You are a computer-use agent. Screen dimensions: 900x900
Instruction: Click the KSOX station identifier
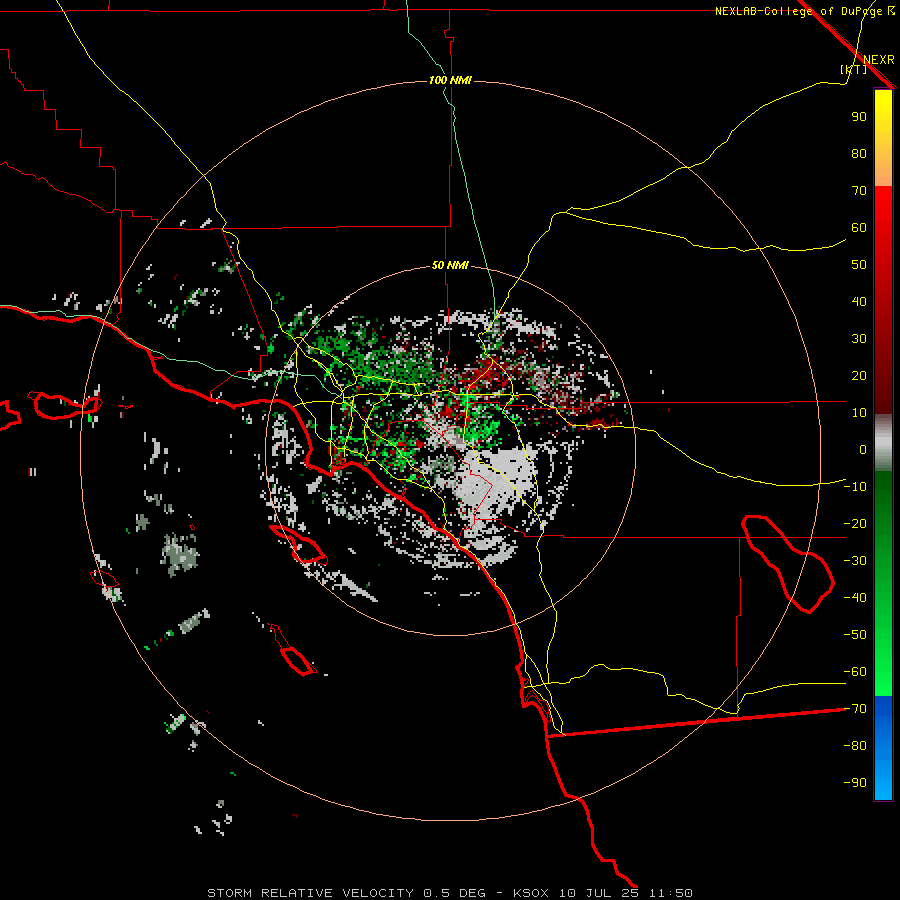[531, 893]
